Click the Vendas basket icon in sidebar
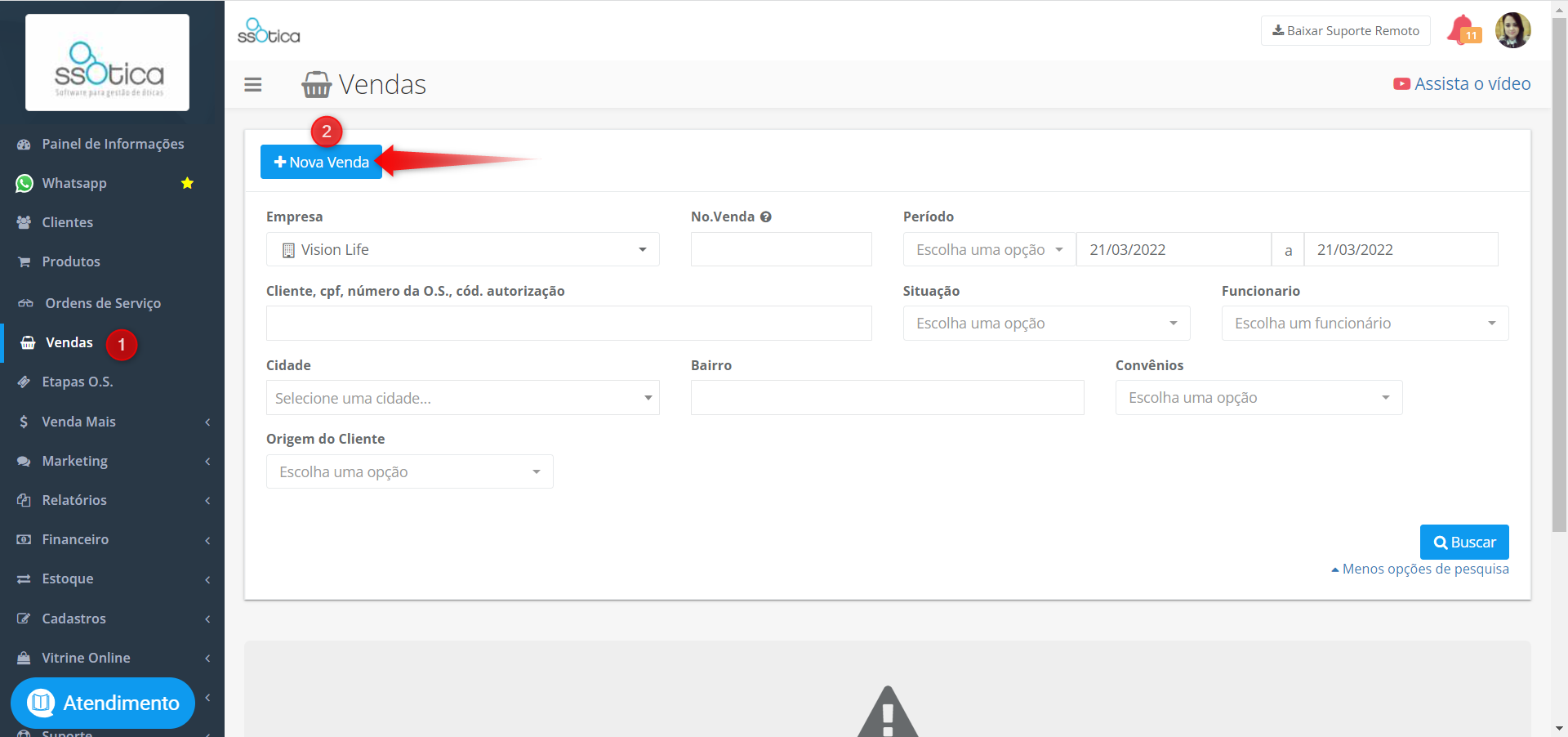Screen dimensions: 1568x737 click(x=28, y=342)
